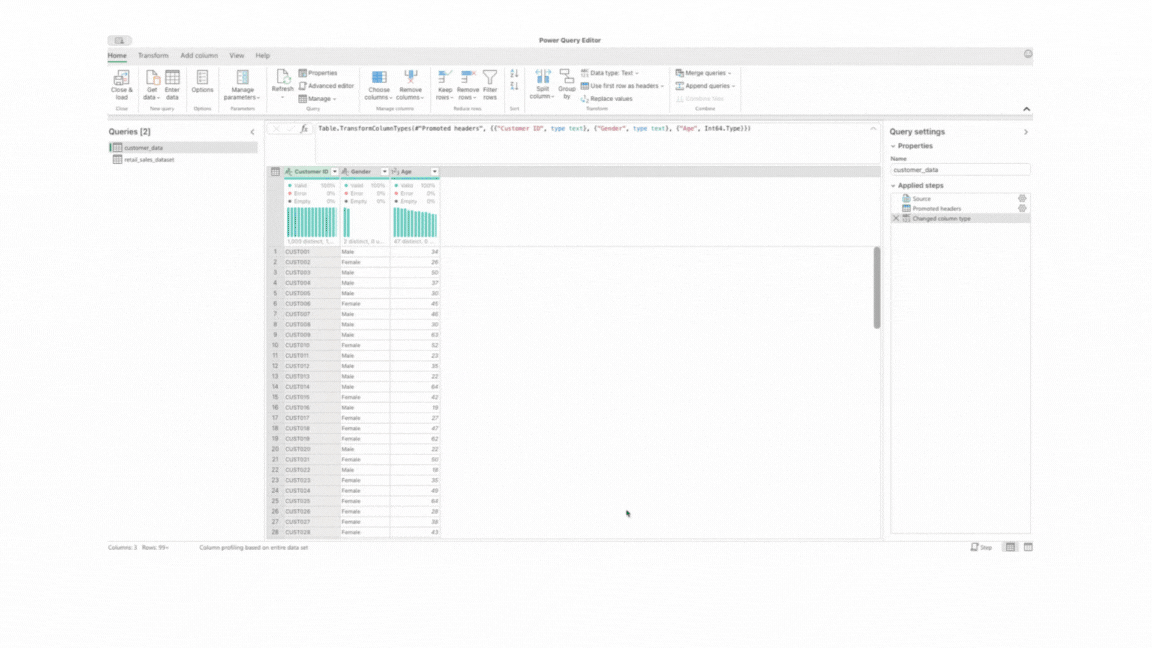Image resolution: width=1152 pixels, height=648 pixels.
Task: Sort ascending with A-Z icon
Action: pos(514,73)
